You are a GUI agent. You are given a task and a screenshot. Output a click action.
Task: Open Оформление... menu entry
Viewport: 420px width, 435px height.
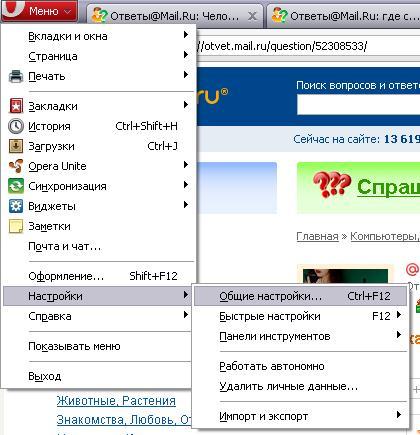point(99,276)
